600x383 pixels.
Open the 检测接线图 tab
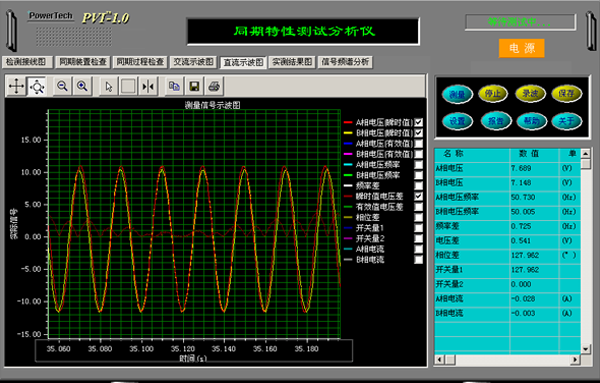point(27,62)
